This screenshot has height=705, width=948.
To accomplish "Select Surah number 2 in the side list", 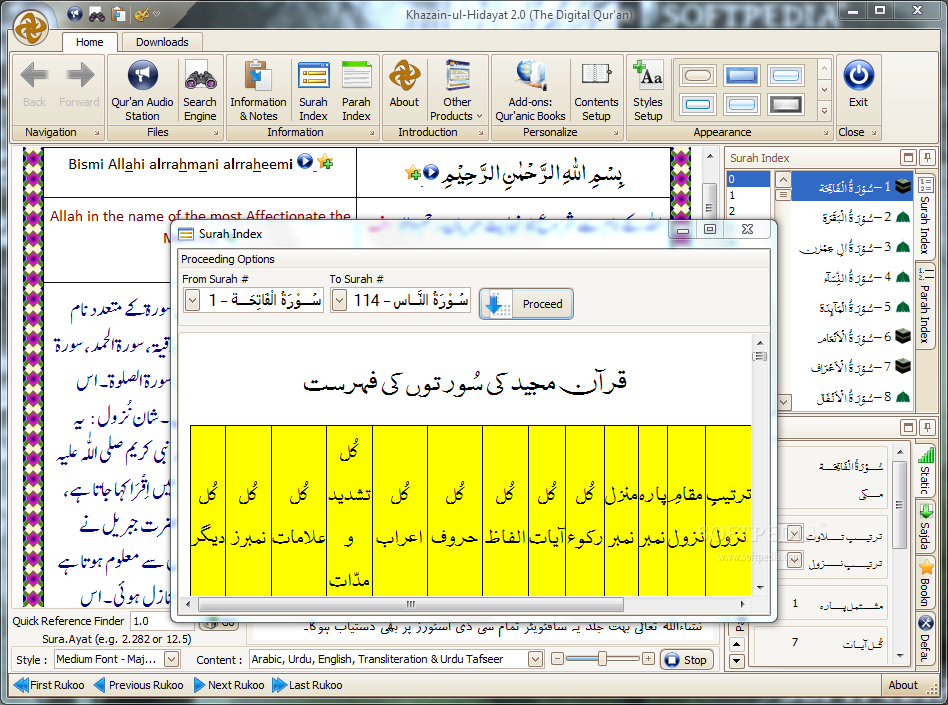I will tap(852, 217).
